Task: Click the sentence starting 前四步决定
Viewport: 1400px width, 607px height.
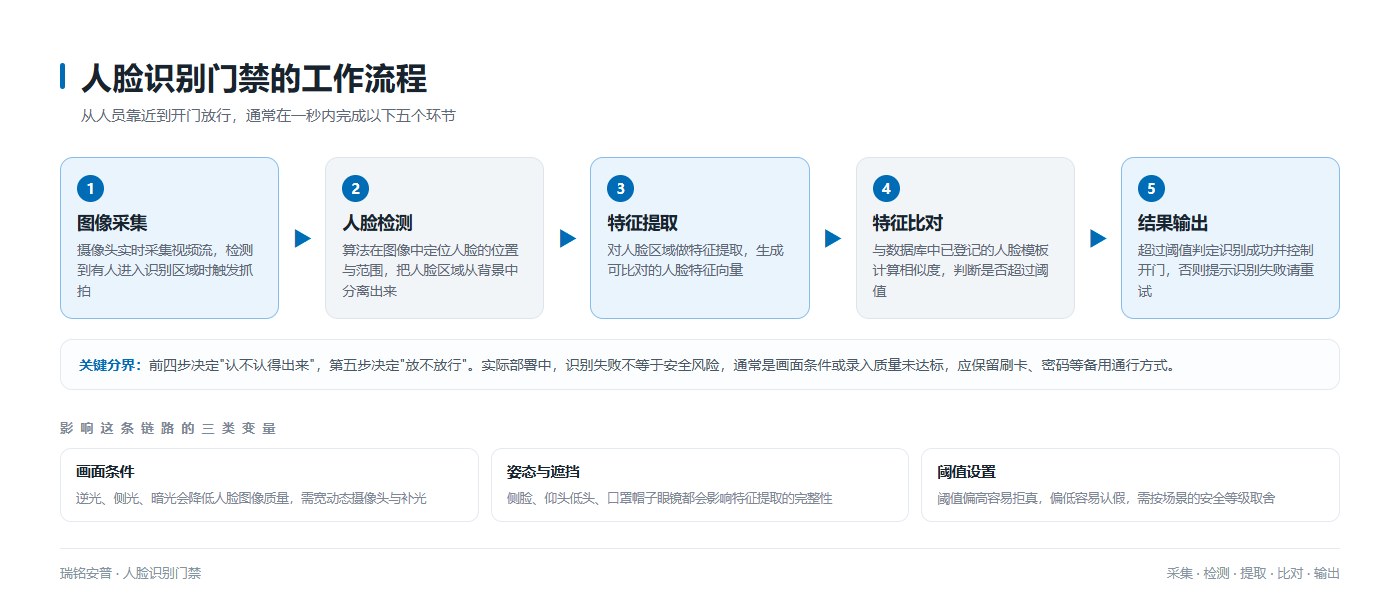Action: click(x=662, y=365)
